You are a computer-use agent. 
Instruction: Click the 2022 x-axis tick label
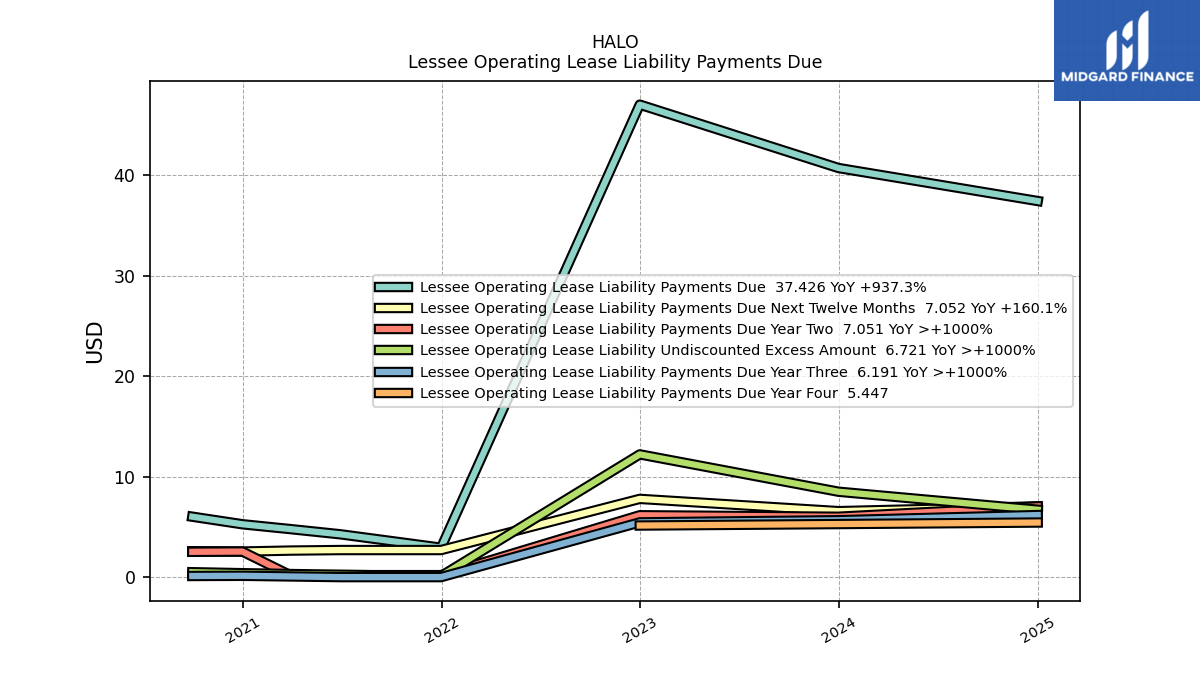pyautogui.click(x=442, y=630)
